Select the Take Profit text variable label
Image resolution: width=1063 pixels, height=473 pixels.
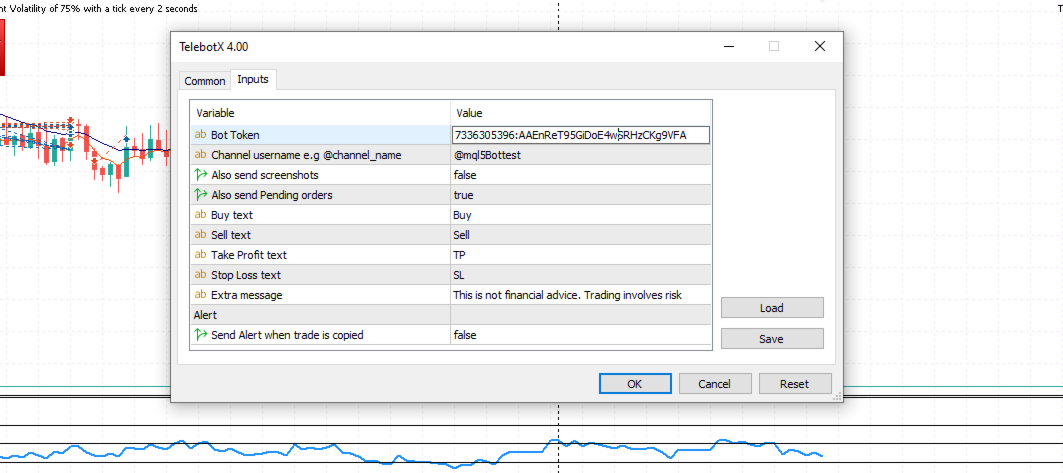click(x=249, y=255)
